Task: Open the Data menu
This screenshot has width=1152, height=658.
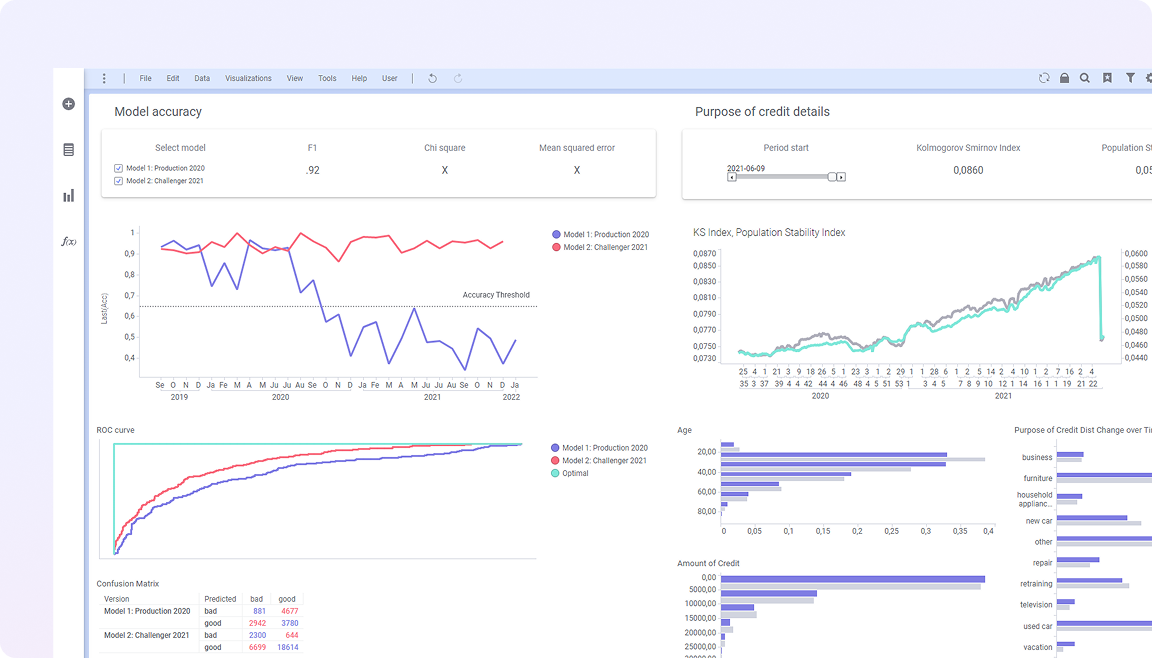Action: [202, 78]
